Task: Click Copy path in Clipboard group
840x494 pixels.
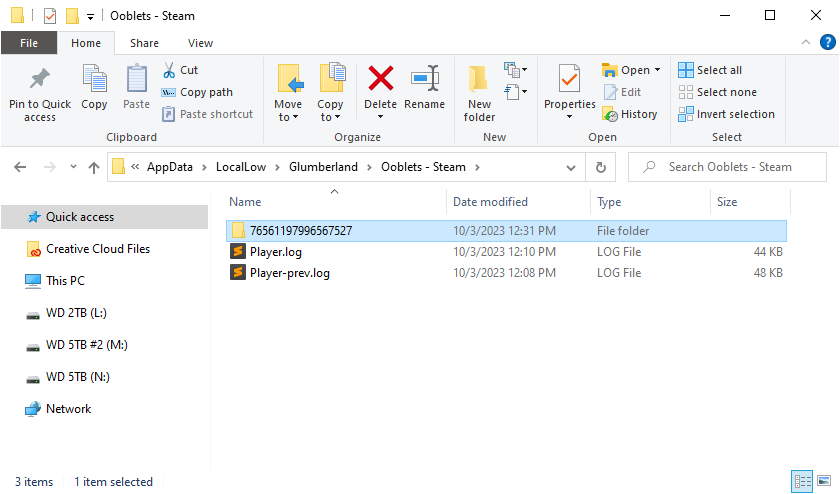Action: click(x=198, y=92)
